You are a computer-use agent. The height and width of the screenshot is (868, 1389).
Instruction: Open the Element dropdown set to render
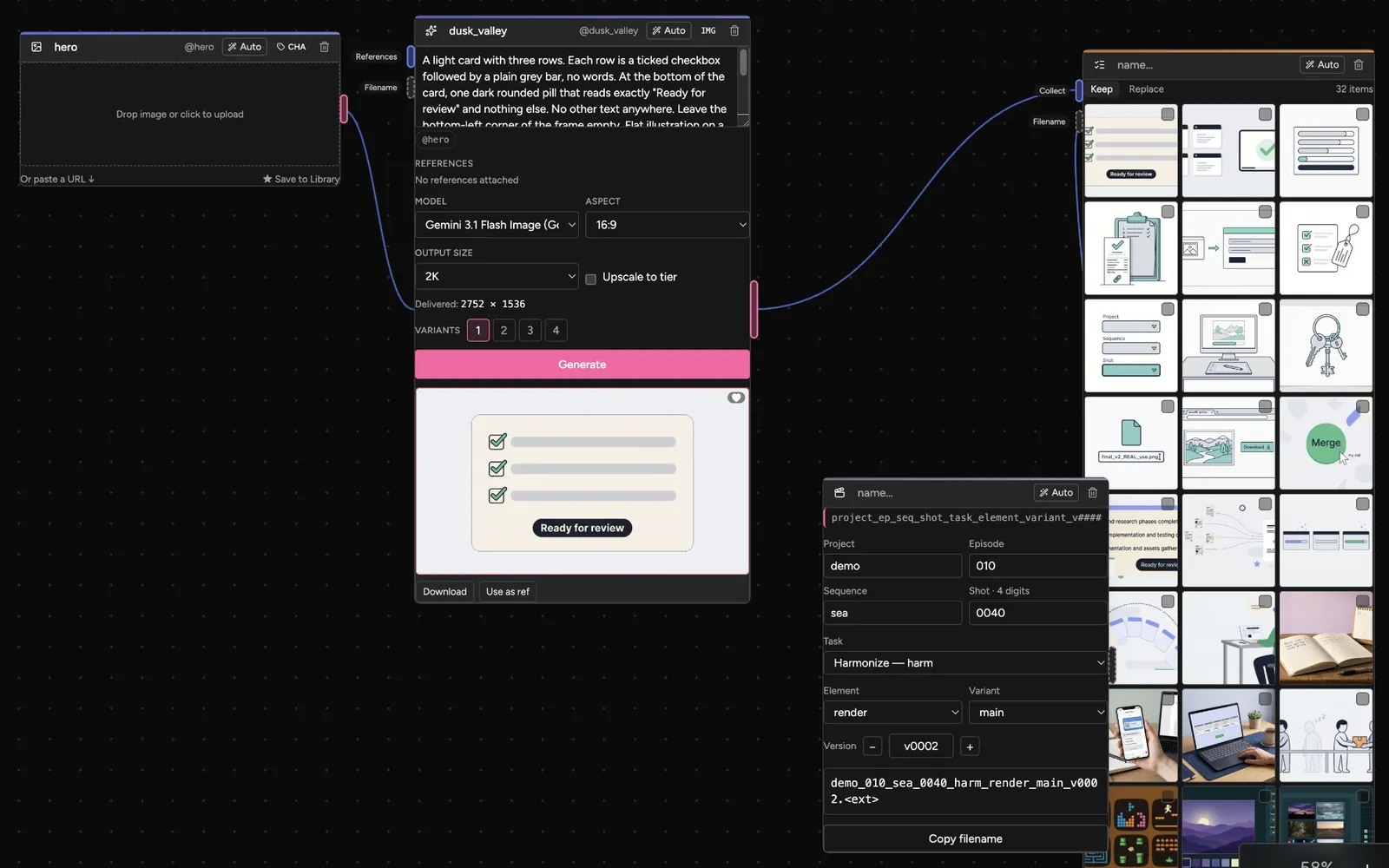pyautogui.click(x=892, y=713)
